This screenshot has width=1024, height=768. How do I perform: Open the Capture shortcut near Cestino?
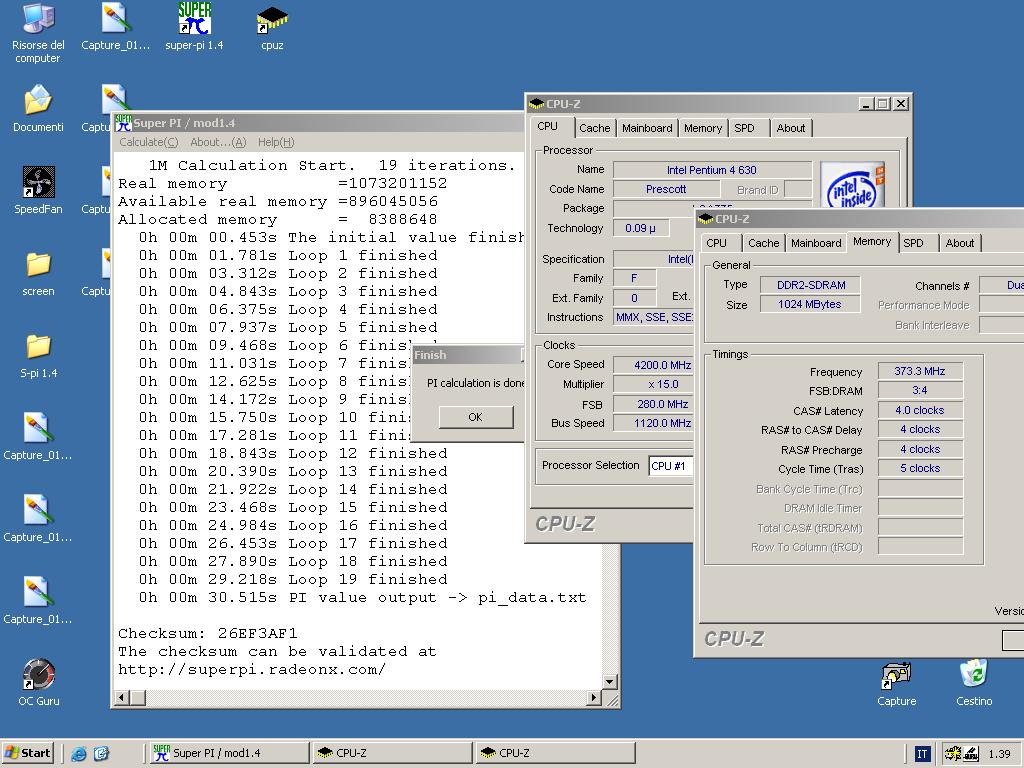pyautogui.click(x=896, y=683)
